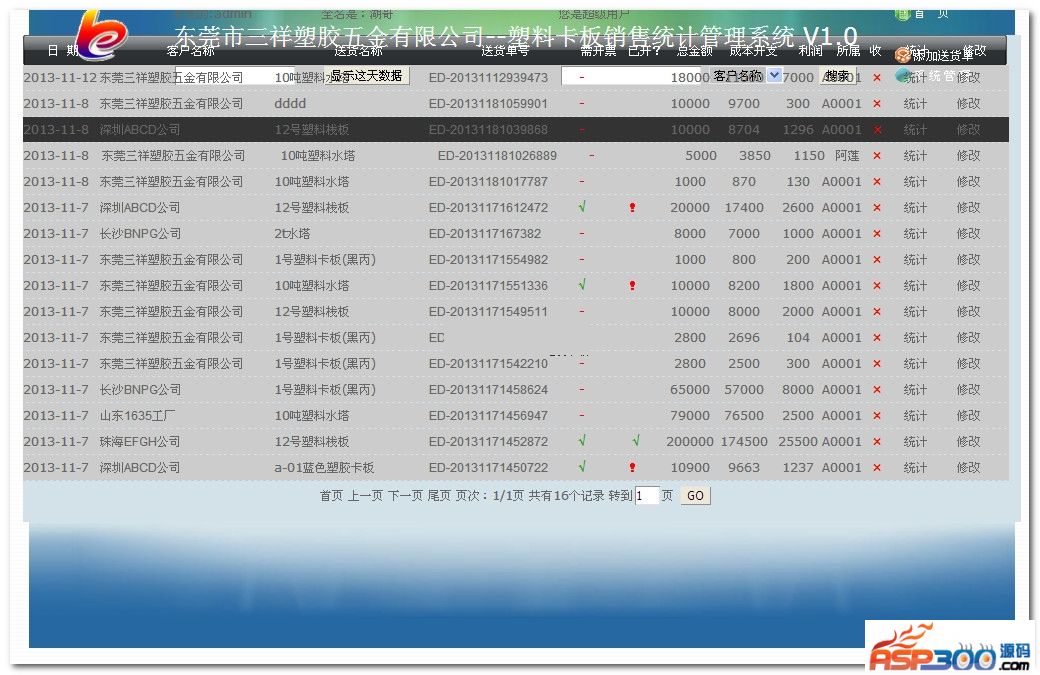Delete order ED-20131171450722 via red ×

(877, 468)
